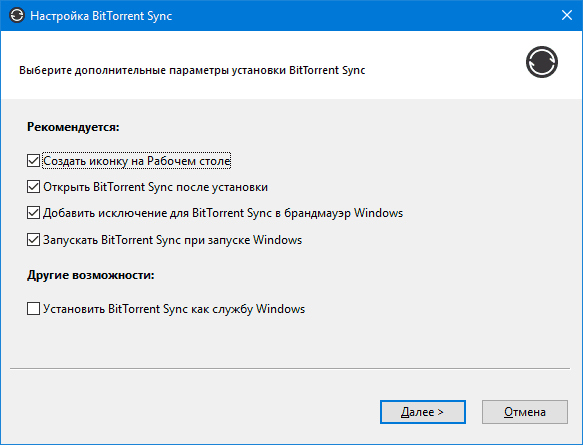Disable the брандмауэр Windows exception checkbox
Viewport: 583px width, 445px height.
pos(33,213)
